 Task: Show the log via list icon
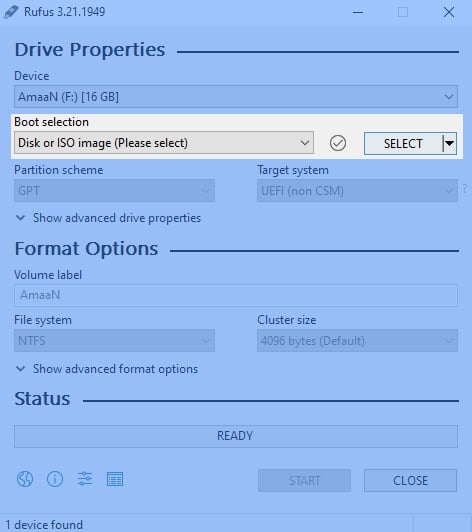(115, 479)
